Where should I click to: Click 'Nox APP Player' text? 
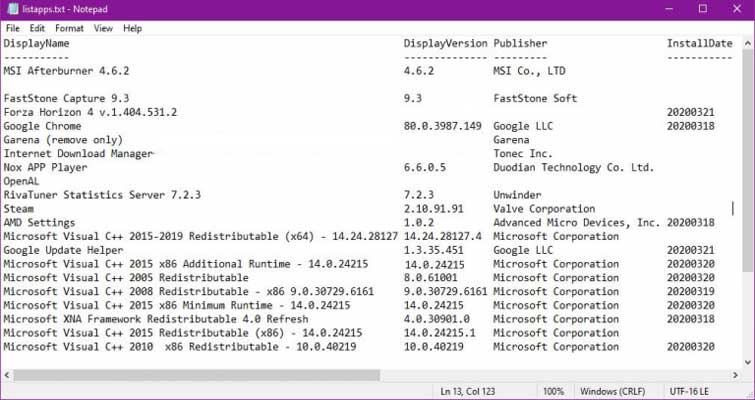(45, 168)
